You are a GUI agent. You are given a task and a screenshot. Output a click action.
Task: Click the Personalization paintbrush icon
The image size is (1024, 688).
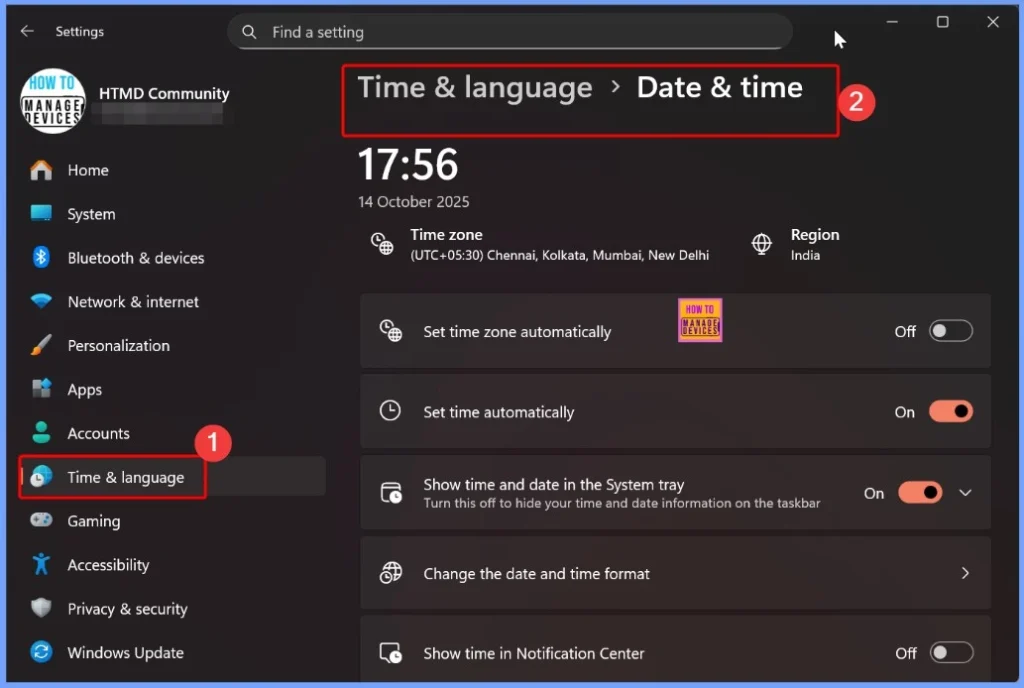tap(41, 346)
